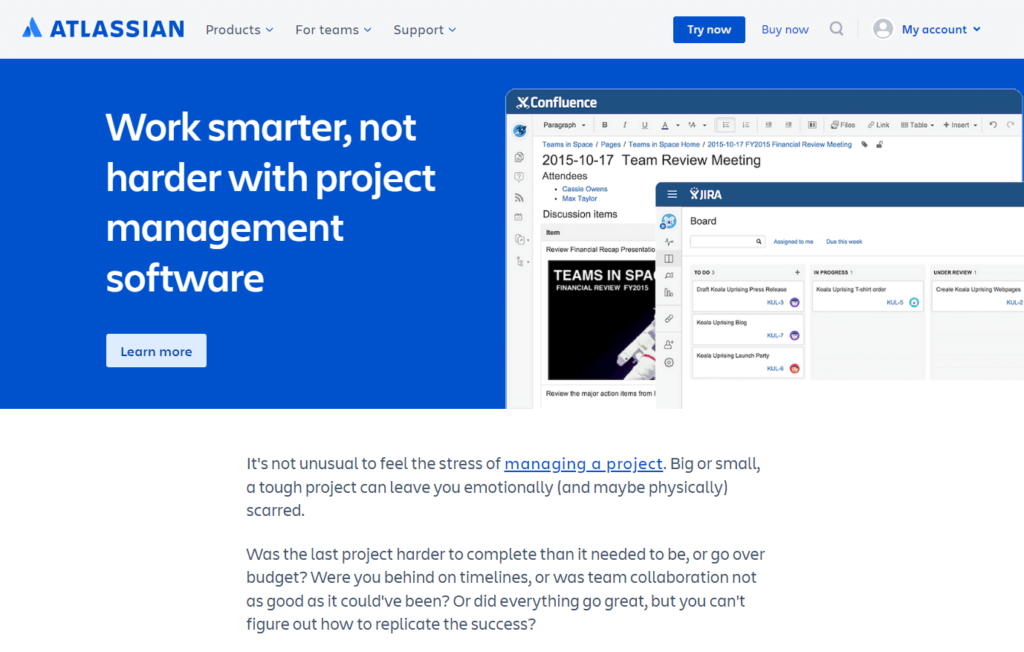1024x652 pixels.
Task: Open the Table dropdown in Confluence toolbar
Action: pyautogui.click(x=918, y=125)
